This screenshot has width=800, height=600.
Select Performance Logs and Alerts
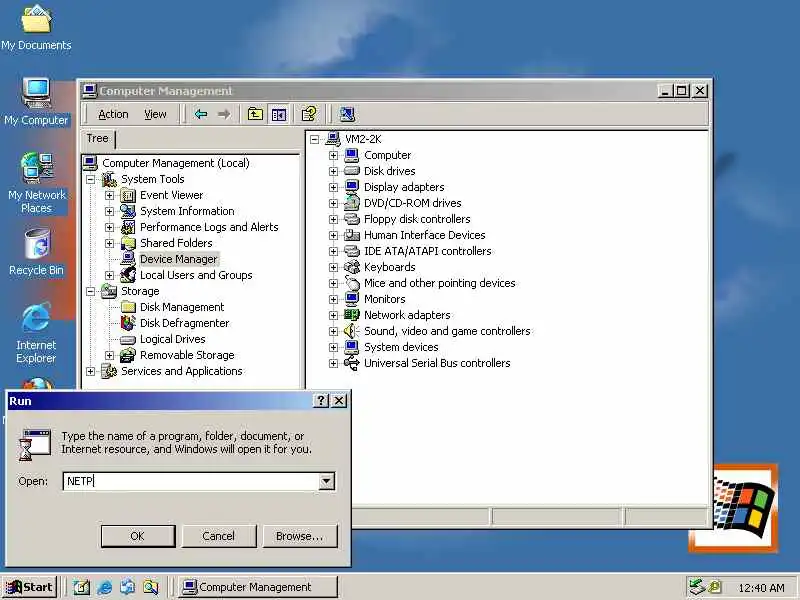point(209,227)
